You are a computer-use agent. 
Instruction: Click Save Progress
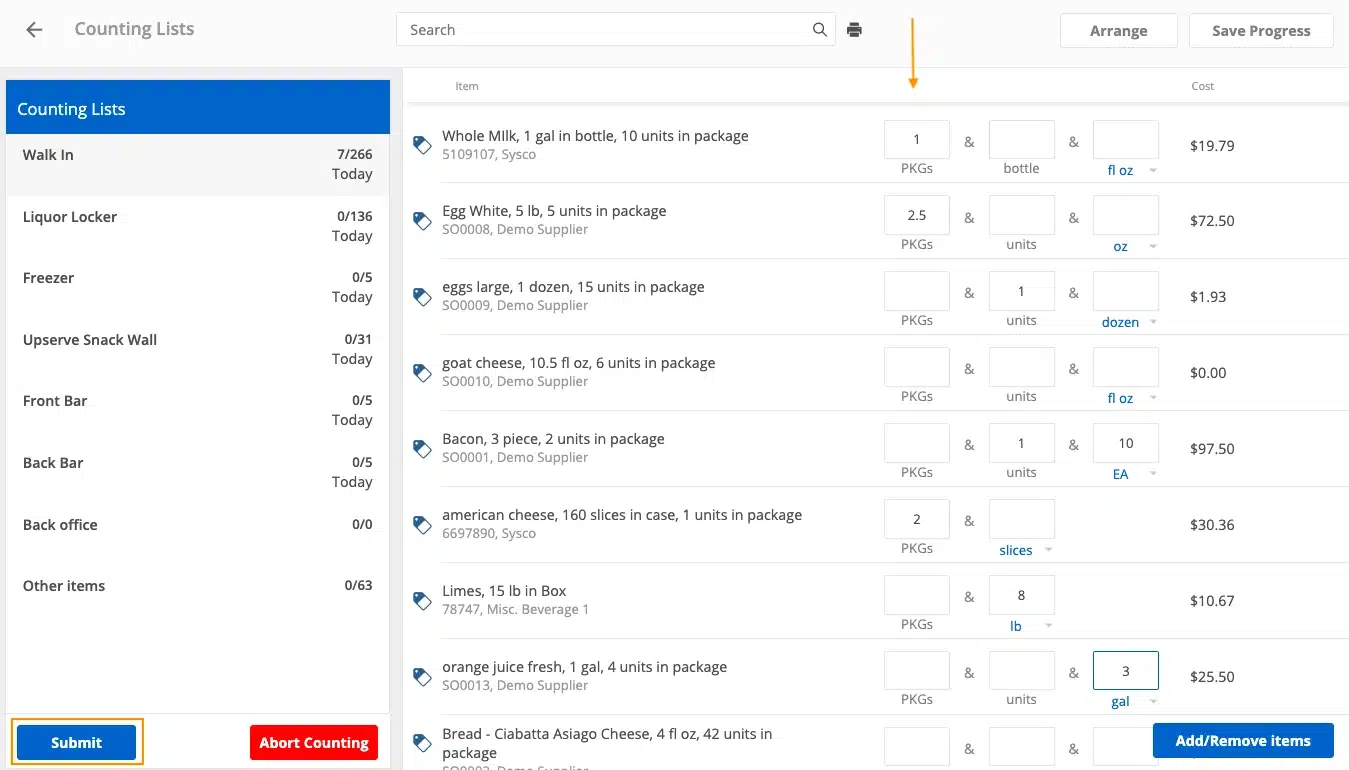1260,30
